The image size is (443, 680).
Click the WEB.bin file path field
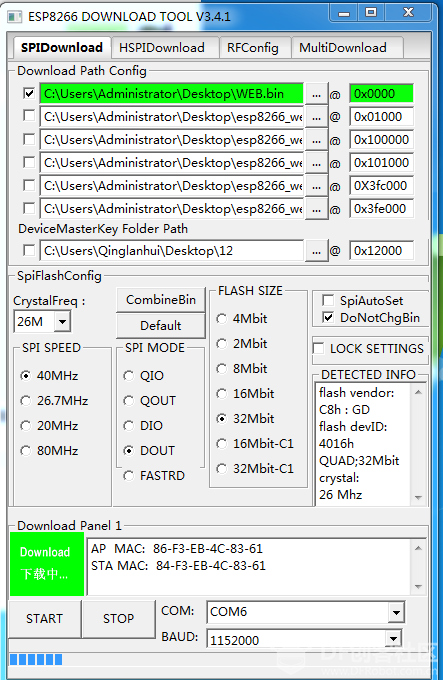click(x=172, y=94)
